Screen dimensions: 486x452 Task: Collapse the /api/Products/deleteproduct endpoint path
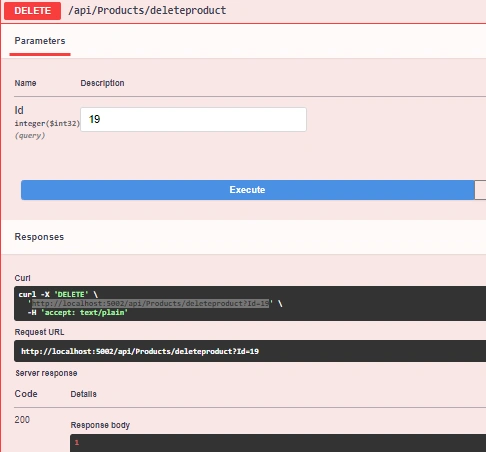click(x=147, y=10)
